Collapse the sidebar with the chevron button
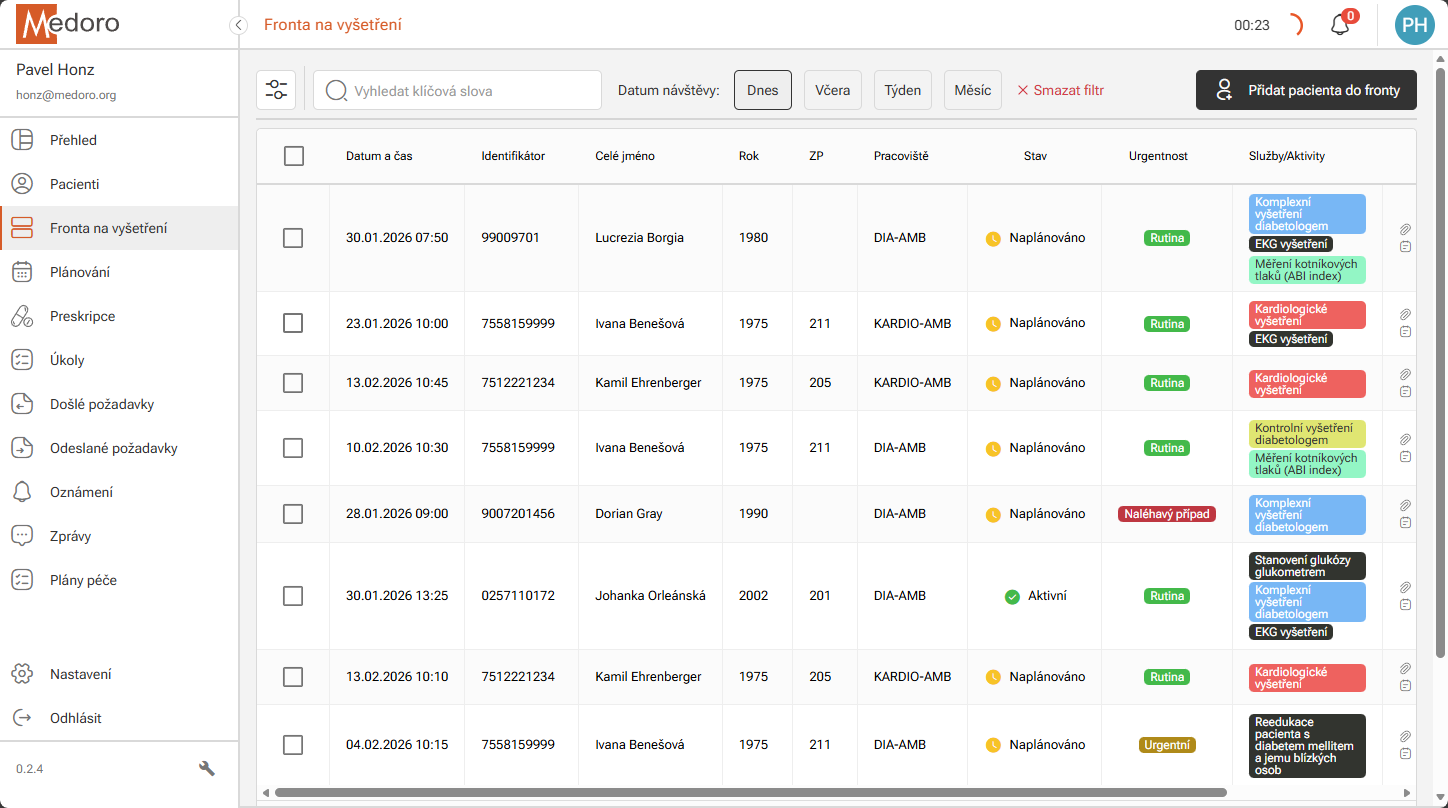1448x808 pixels. (238, 25)
